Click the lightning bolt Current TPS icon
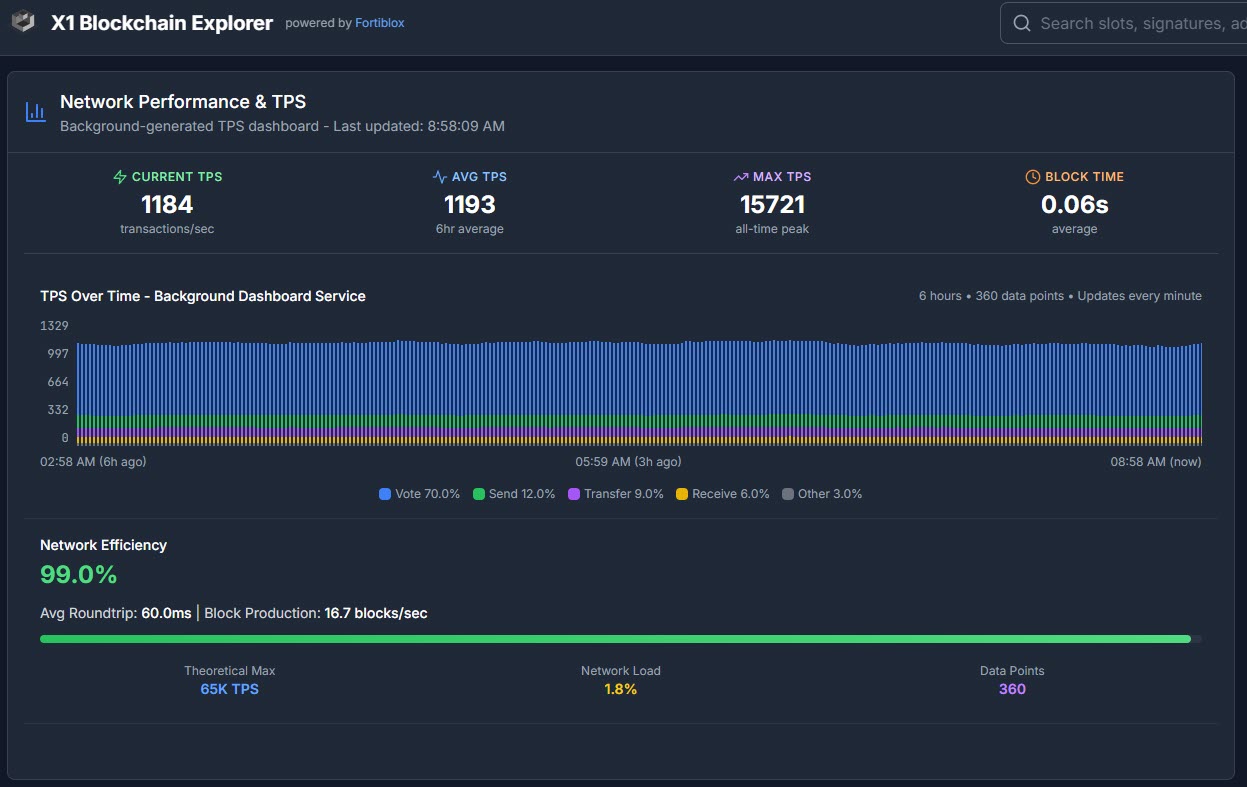Screen dimensions: 1247x787 [x=120, y=177]
